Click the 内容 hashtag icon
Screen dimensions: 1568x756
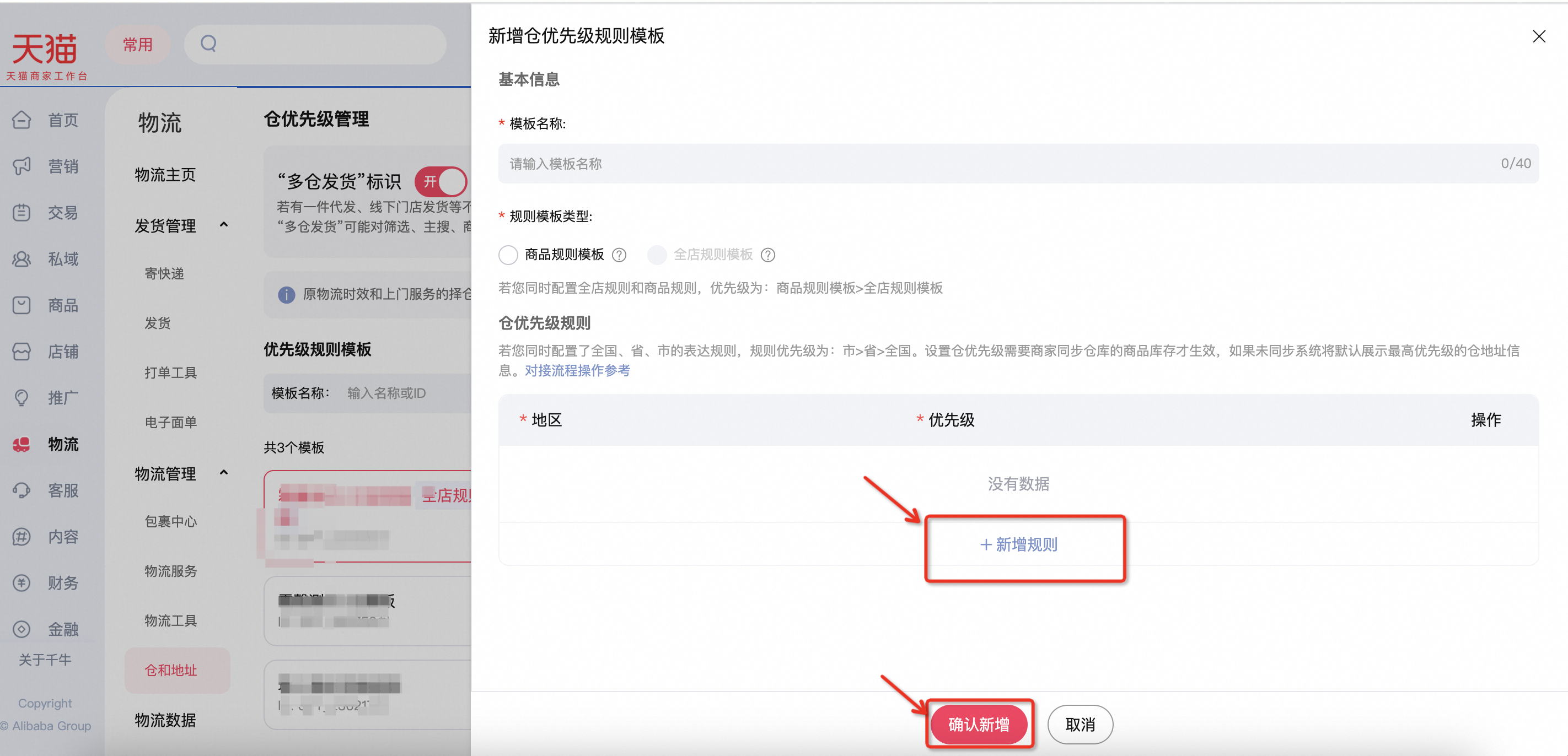pyautogui.click(x=22, y=537)
